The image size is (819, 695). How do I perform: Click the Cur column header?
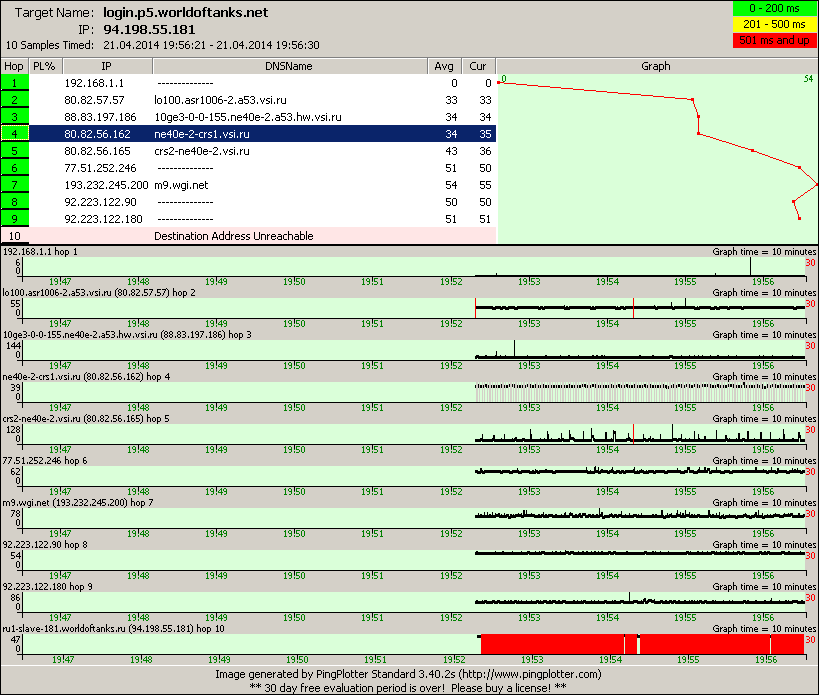pos(478,66)
